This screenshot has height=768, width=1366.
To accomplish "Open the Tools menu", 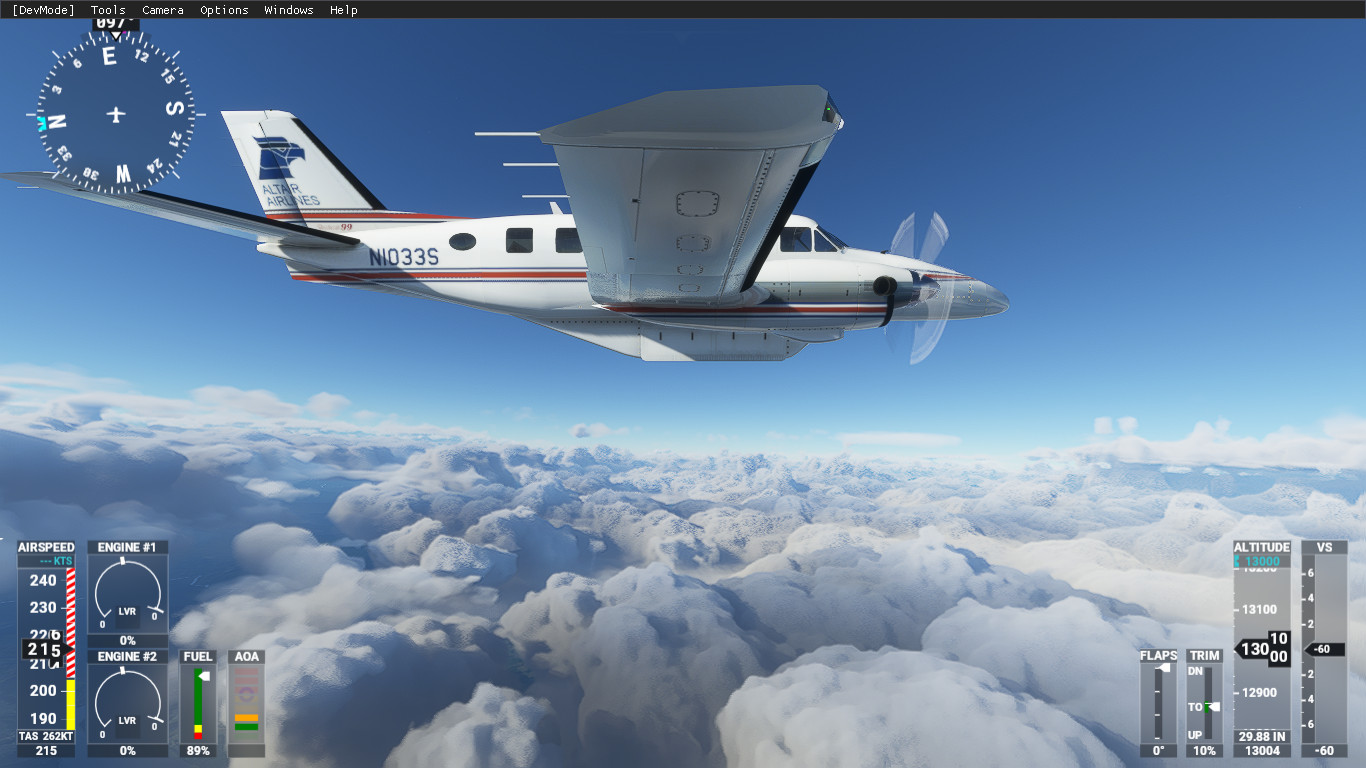I will [x=106, y=10].
